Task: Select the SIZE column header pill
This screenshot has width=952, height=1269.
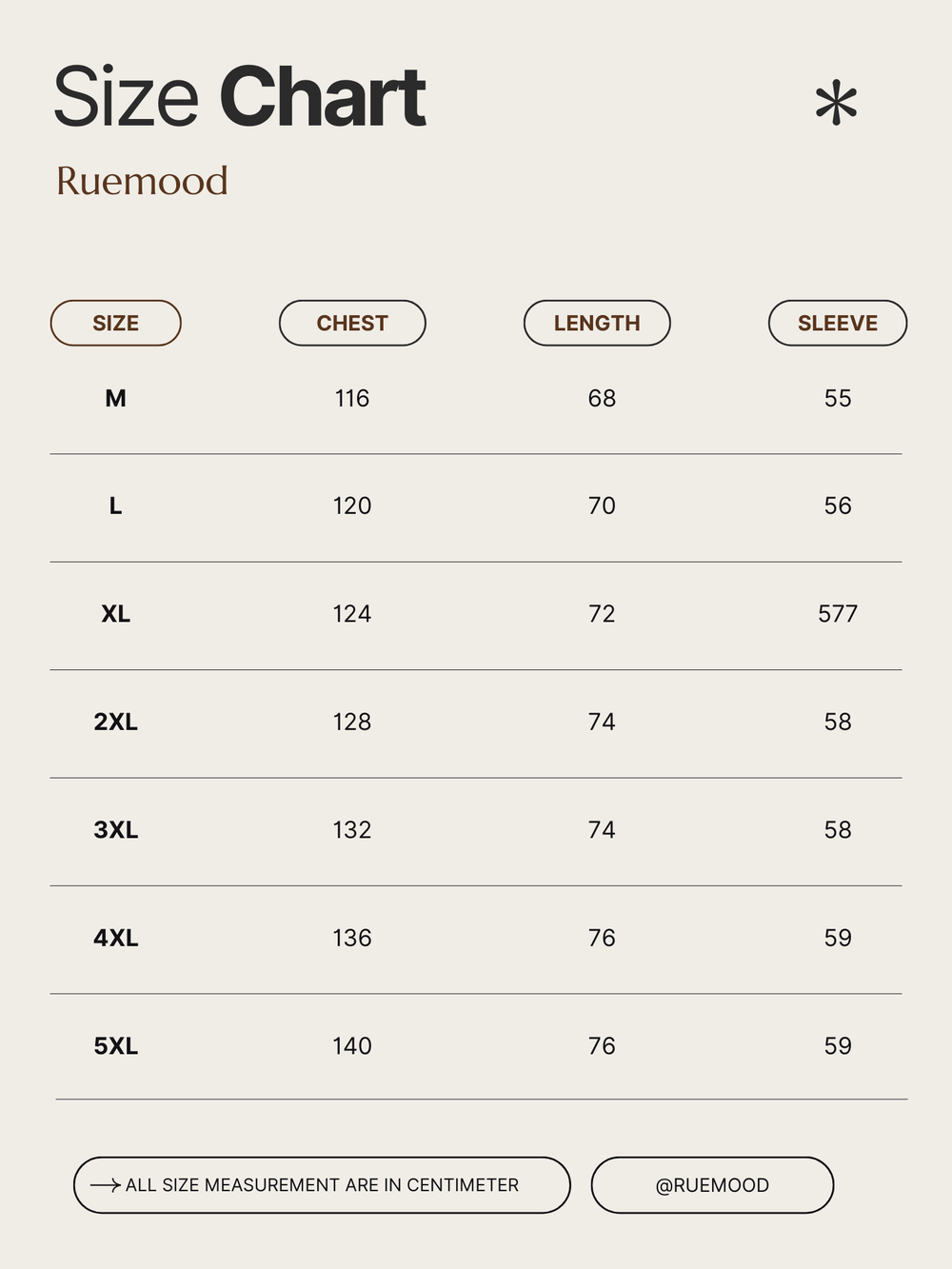Action: click(115, 323)
